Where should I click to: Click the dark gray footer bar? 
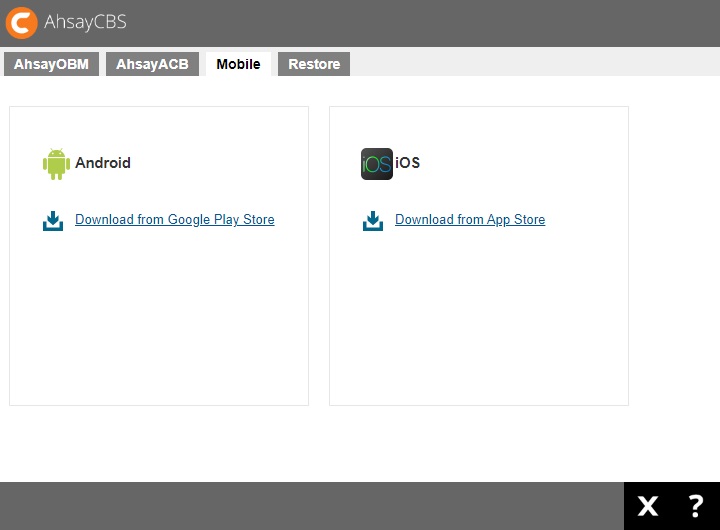tap(300, 506)
